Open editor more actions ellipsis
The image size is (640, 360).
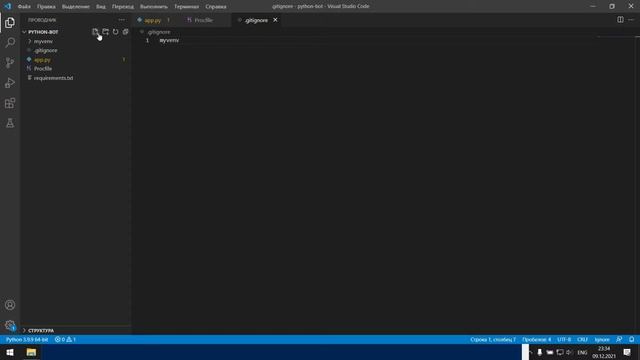point(631,20)
